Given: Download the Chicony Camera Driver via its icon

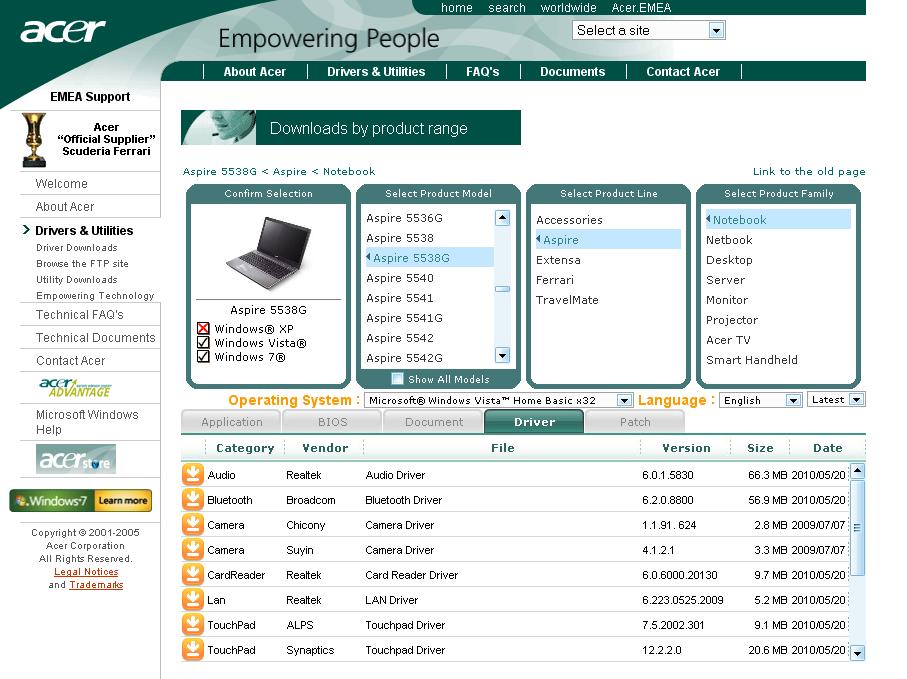Looking at the screenshot, I should click(193, 525).
